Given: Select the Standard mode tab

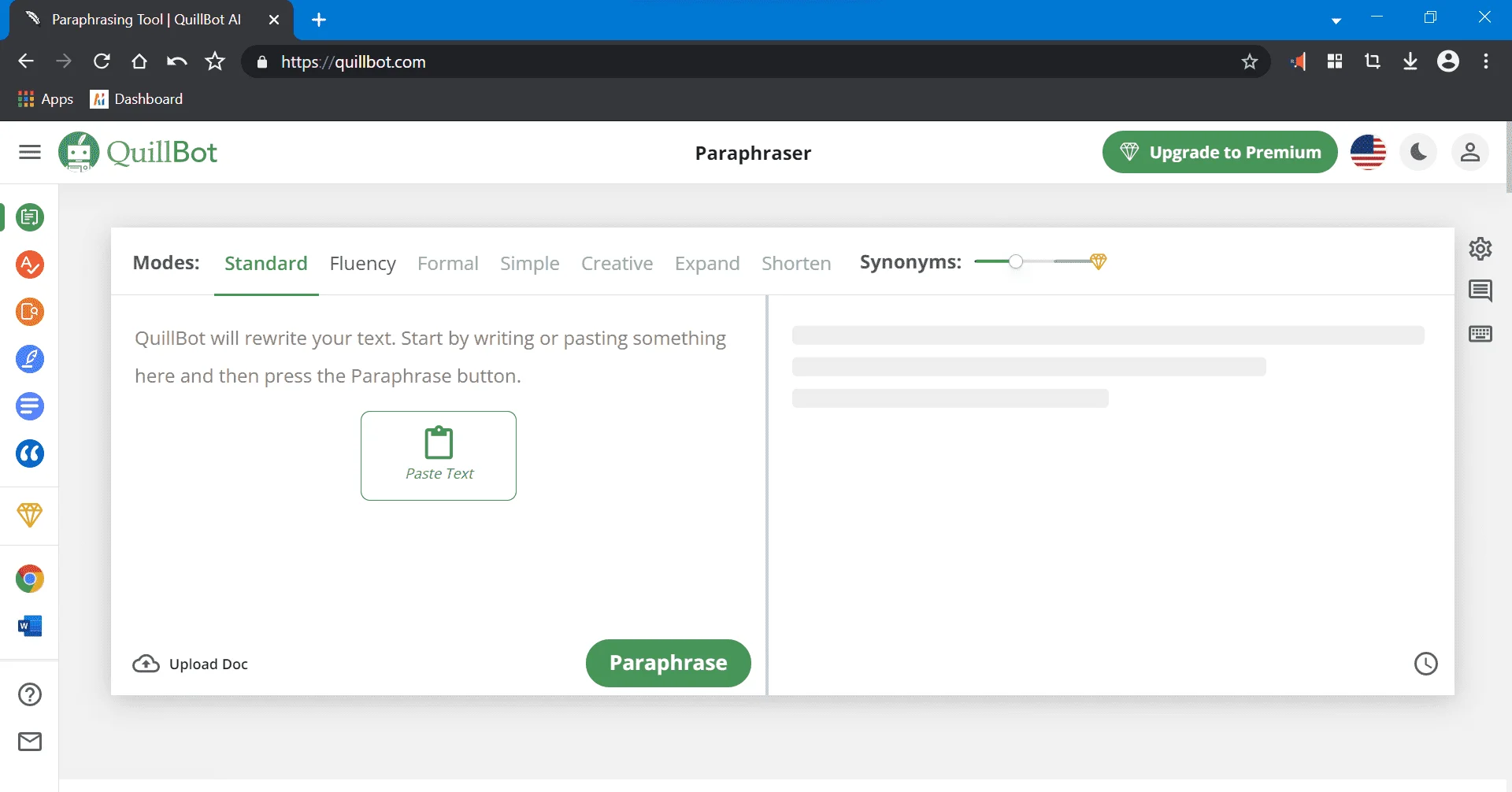Looking at the screenshot, I should tap(266, 263).
